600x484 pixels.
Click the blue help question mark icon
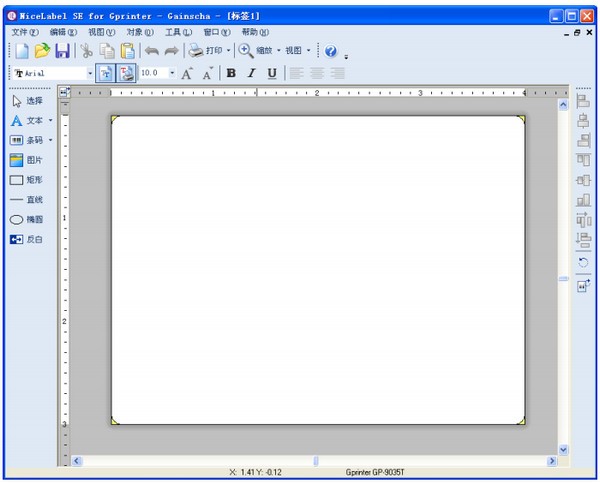(331, 51)
